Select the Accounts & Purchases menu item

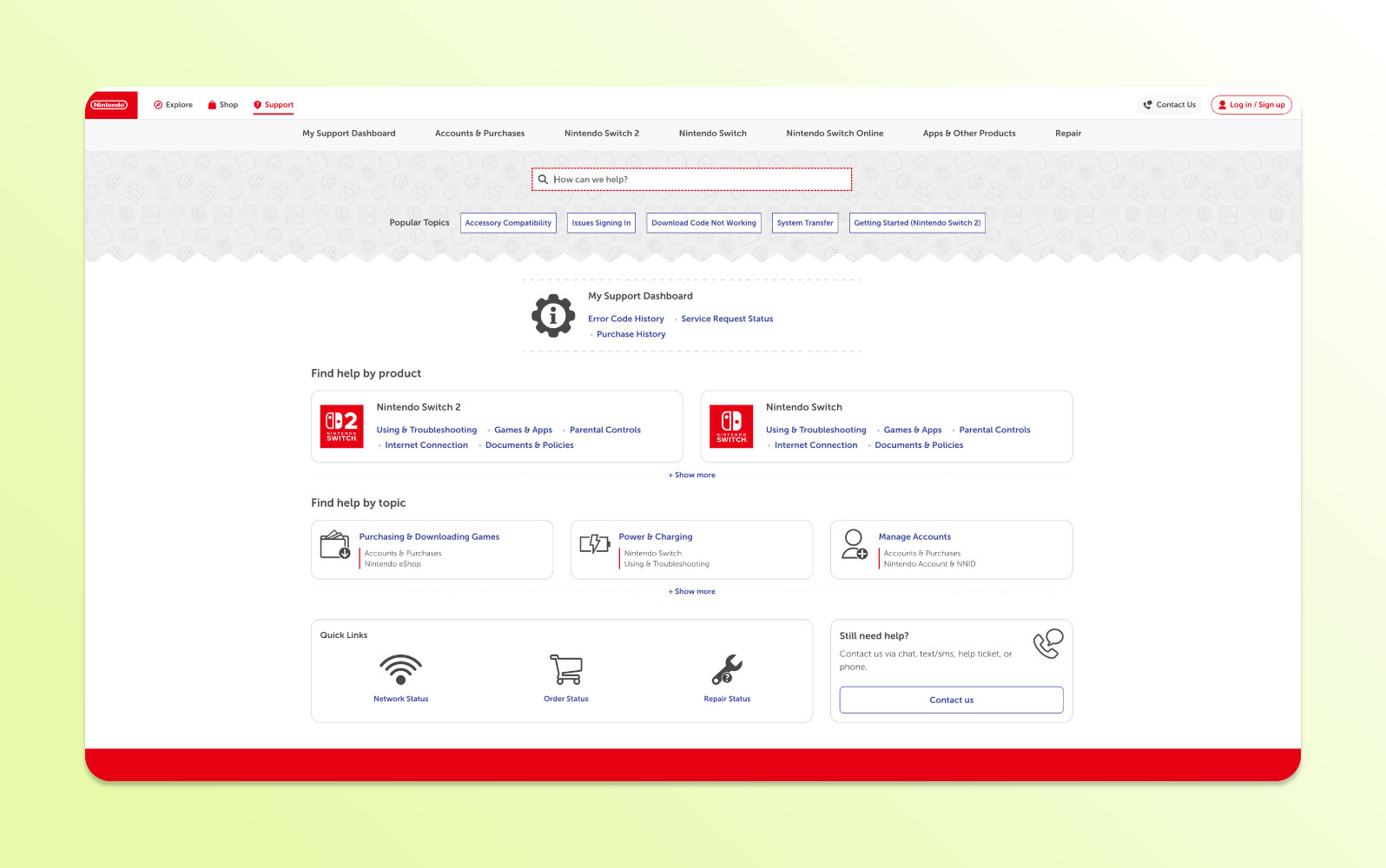479,134
